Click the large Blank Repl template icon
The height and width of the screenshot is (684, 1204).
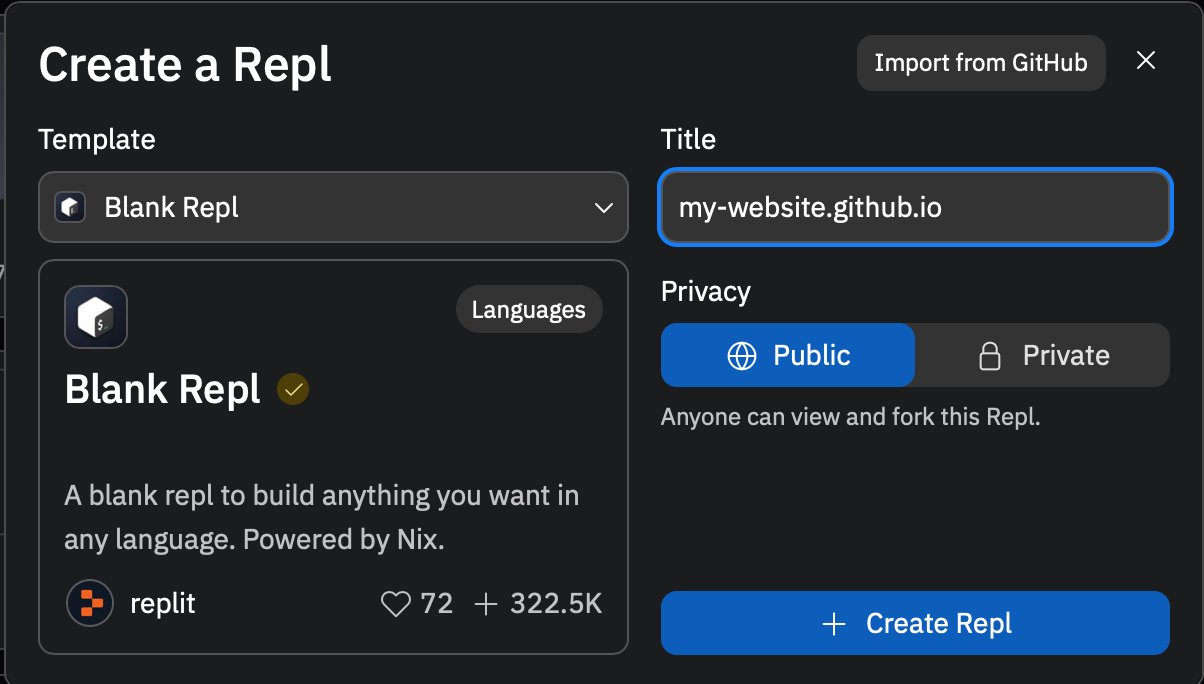(96, 317)
